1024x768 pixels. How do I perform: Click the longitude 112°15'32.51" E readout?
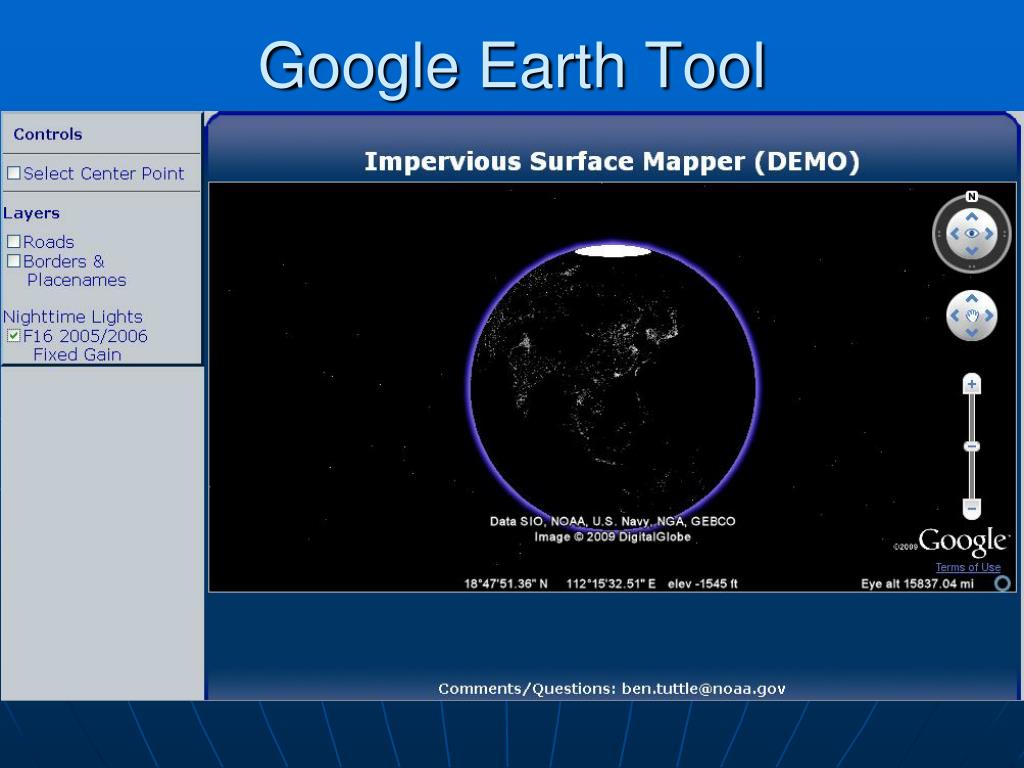pos(611,584)
